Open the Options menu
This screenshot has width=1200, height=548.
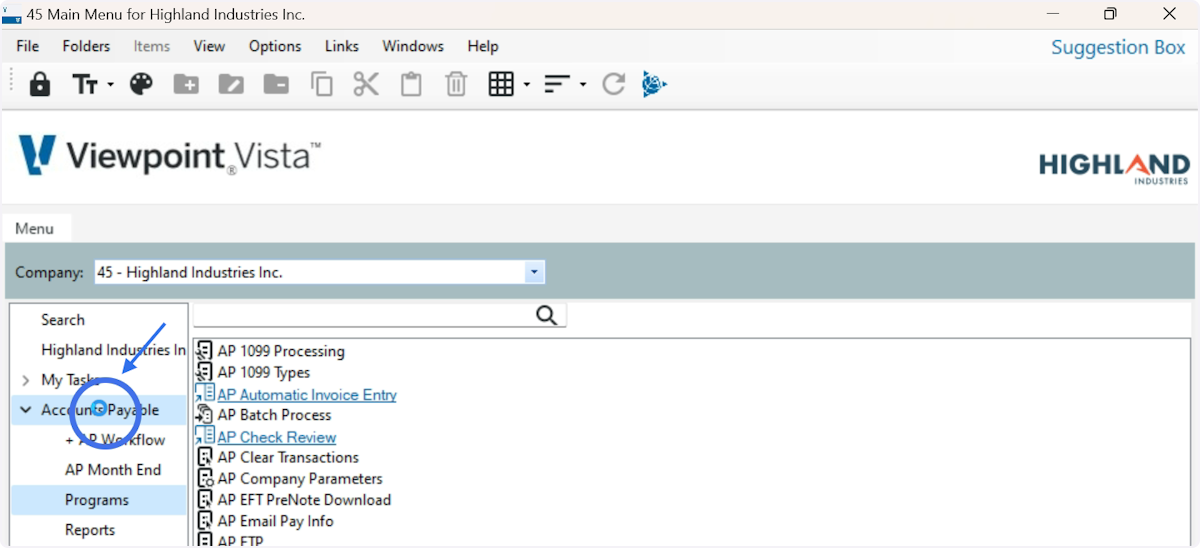(275, 46)
